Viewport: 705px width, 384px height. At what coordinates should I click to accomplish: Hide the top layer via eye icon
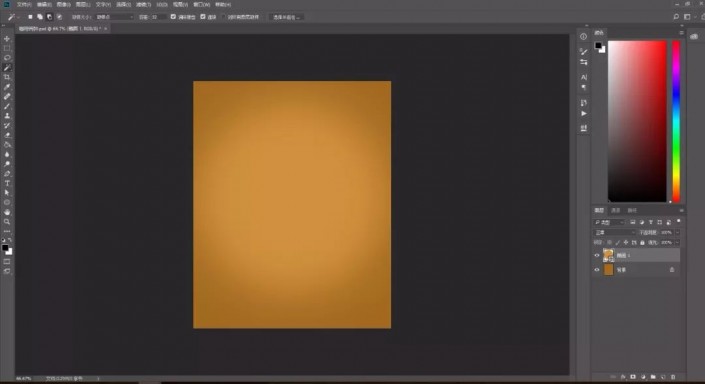click(597, 255)
